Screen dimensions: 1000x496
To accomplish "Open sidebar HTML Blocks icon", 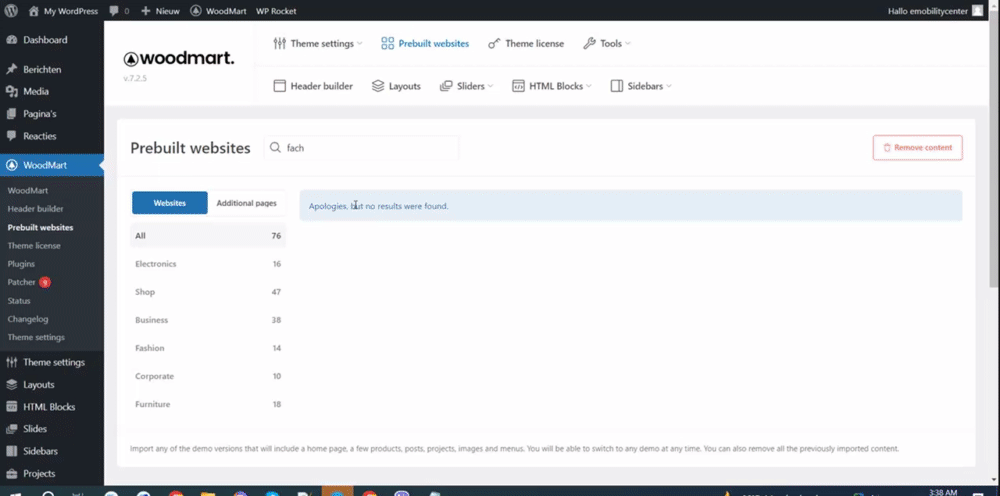I will click(11, 407).
